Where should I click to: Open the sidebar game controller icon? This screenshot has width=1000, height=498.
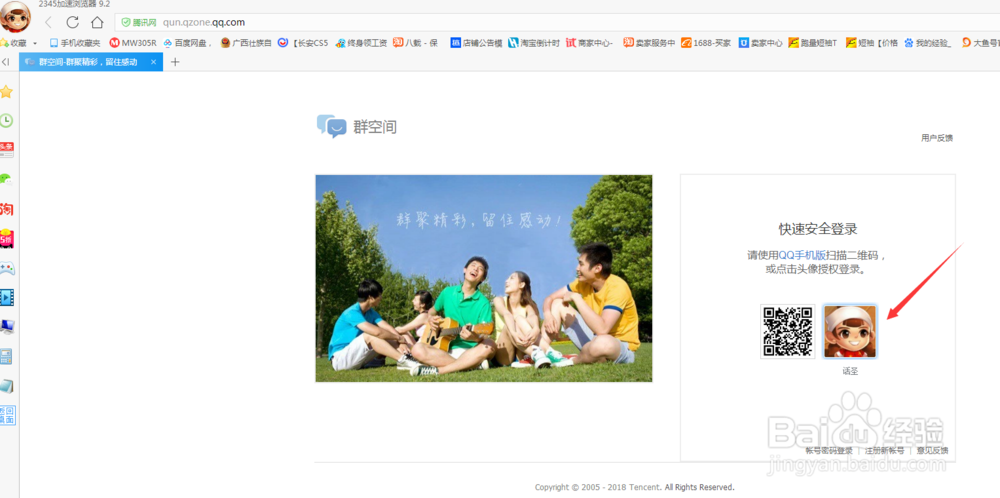6,268
